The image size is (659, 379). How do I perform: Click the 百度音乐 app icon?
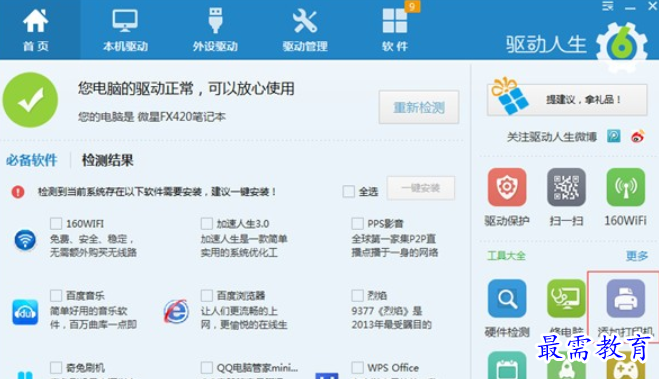(x=25, y=312)
